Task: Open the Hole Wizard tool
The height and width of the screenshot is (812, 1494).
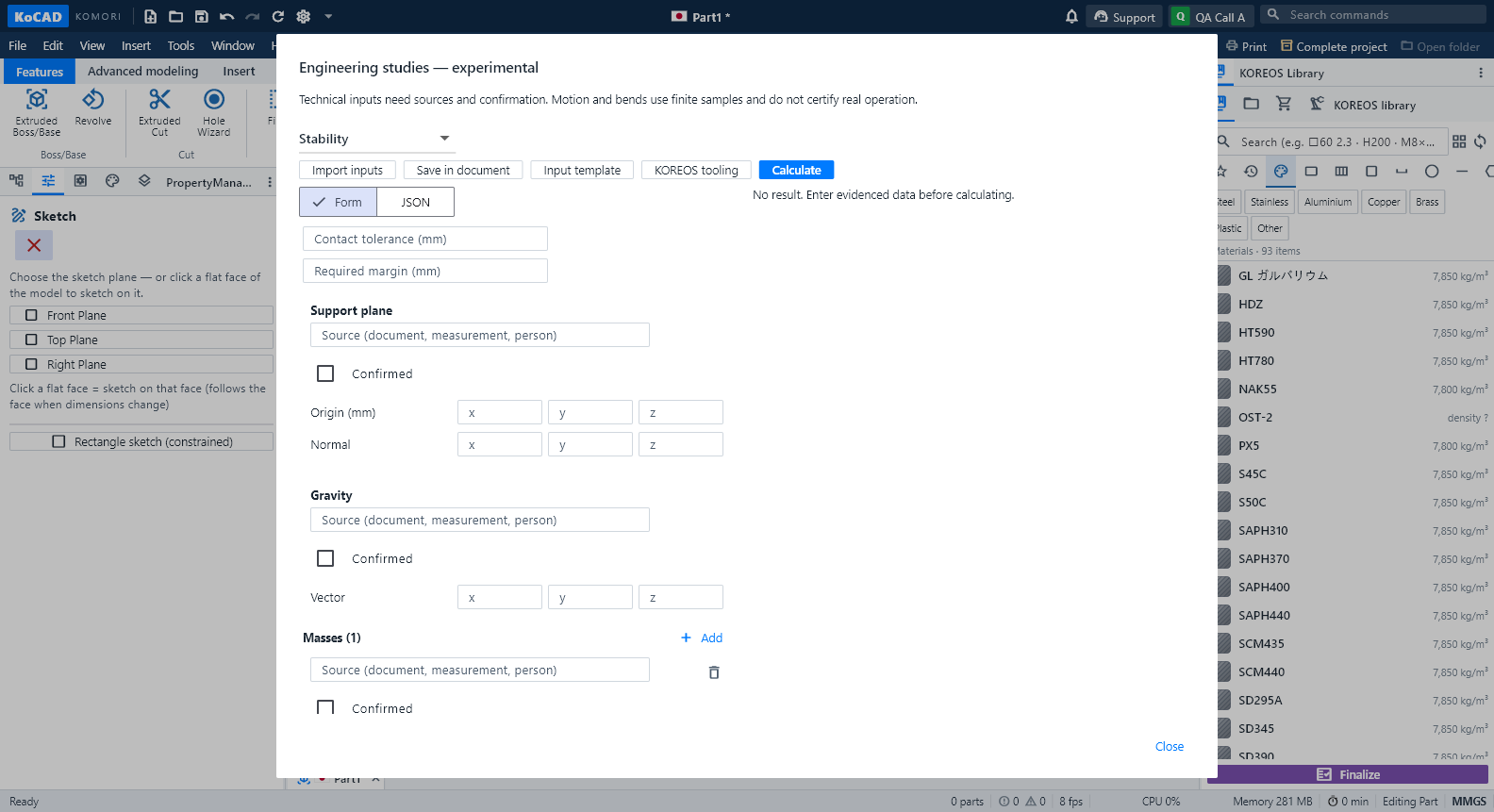Action: pyautogui.click(x=214, y=112)
